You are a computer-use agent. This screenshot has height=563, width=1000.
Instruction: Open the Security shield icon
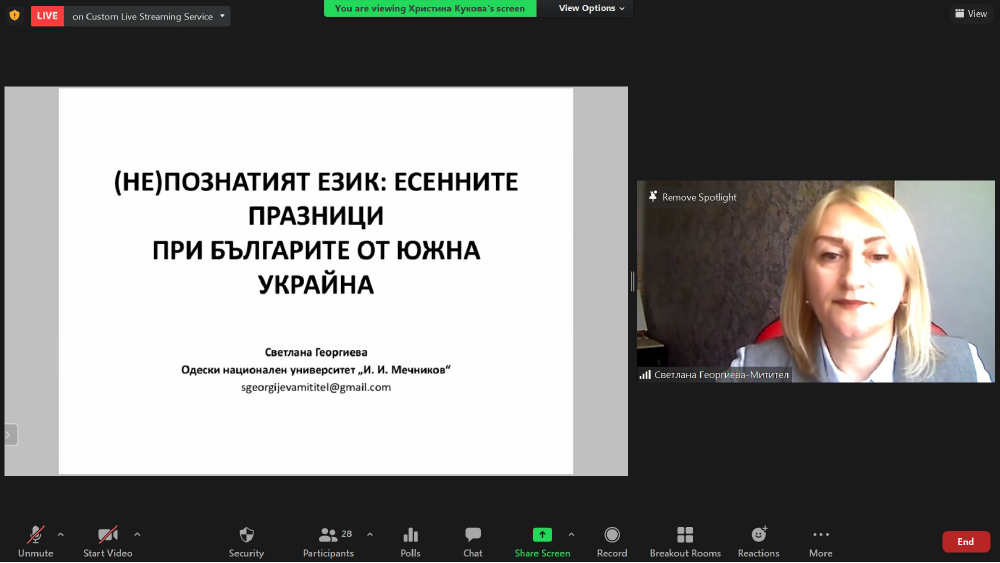pyautogui.click(x=246, y=535)
